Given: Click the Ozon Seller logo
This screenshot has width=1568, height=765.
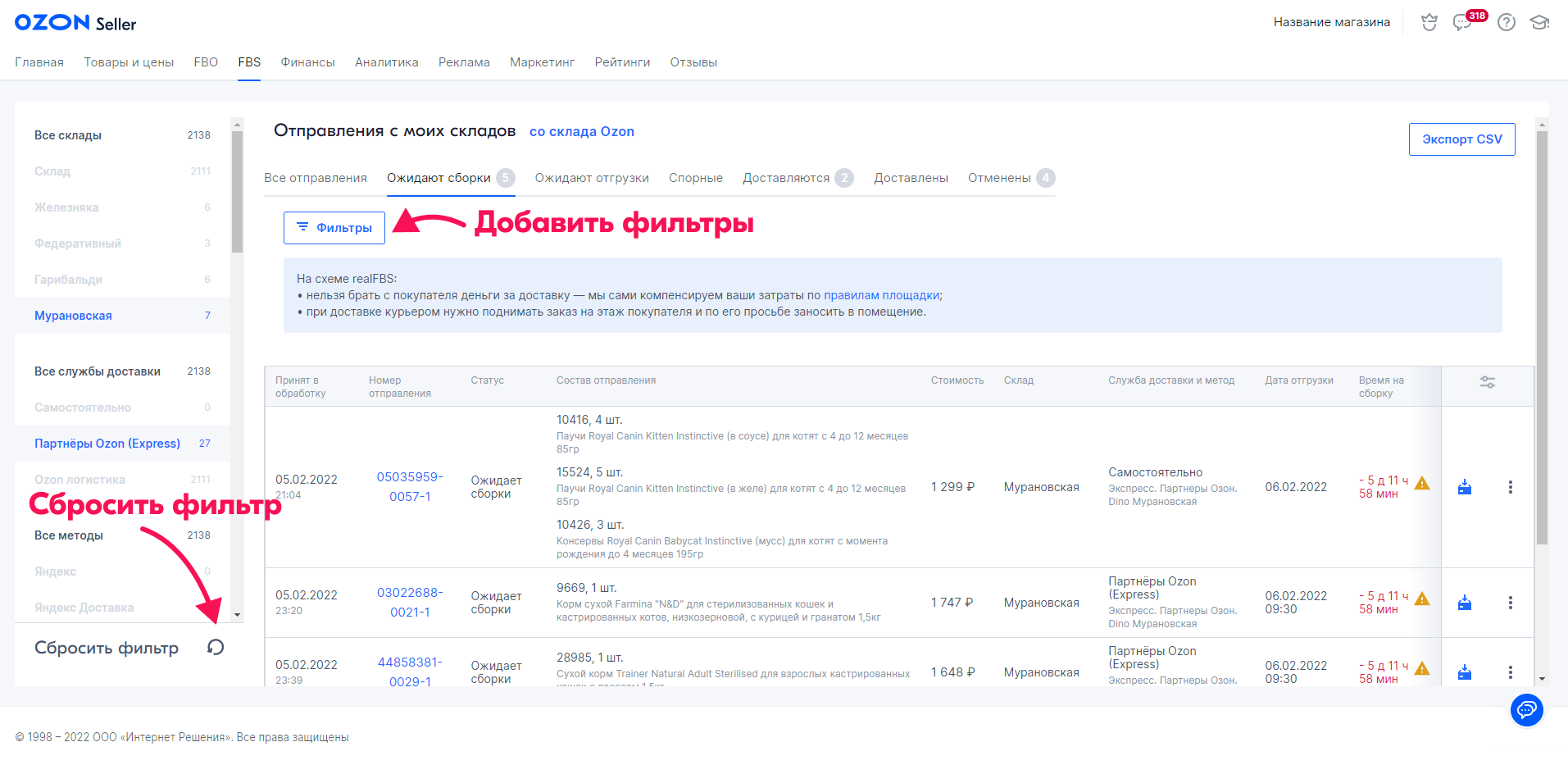Looking at the screenshot, I should click(x=75, y=23).
